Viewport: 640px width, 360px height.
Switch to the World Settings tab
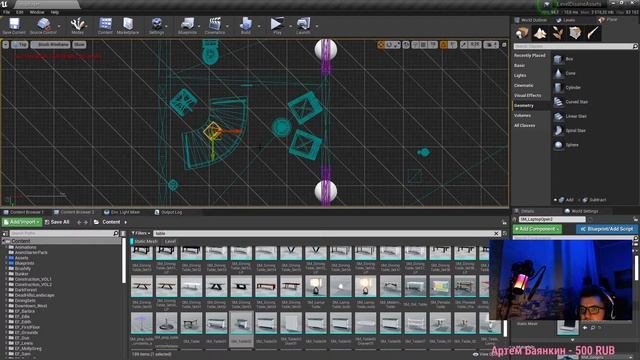(x=581, y=211)
